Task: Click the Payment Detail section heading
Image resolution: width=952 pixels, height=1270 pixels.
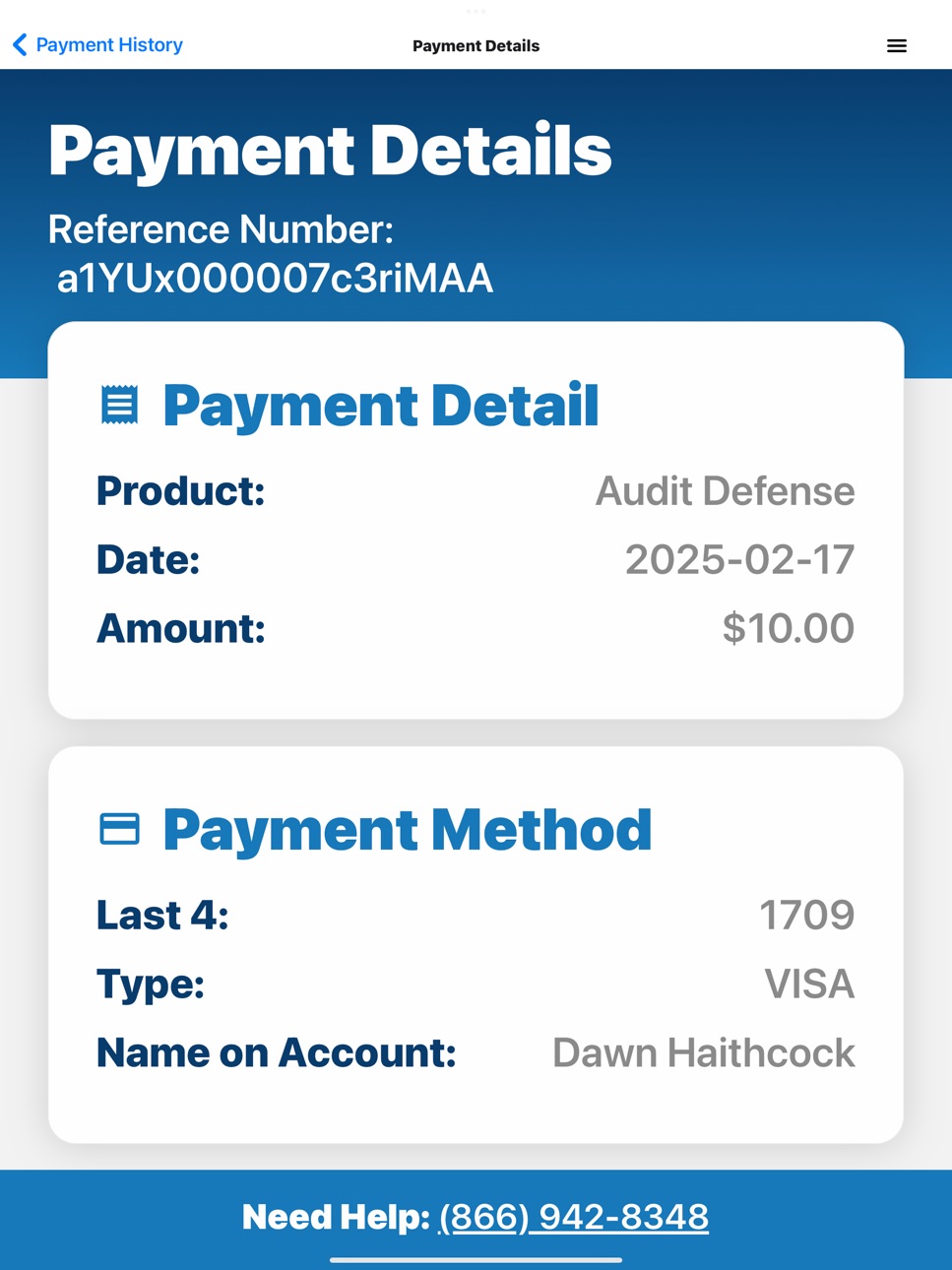Action: coord(380,406)
